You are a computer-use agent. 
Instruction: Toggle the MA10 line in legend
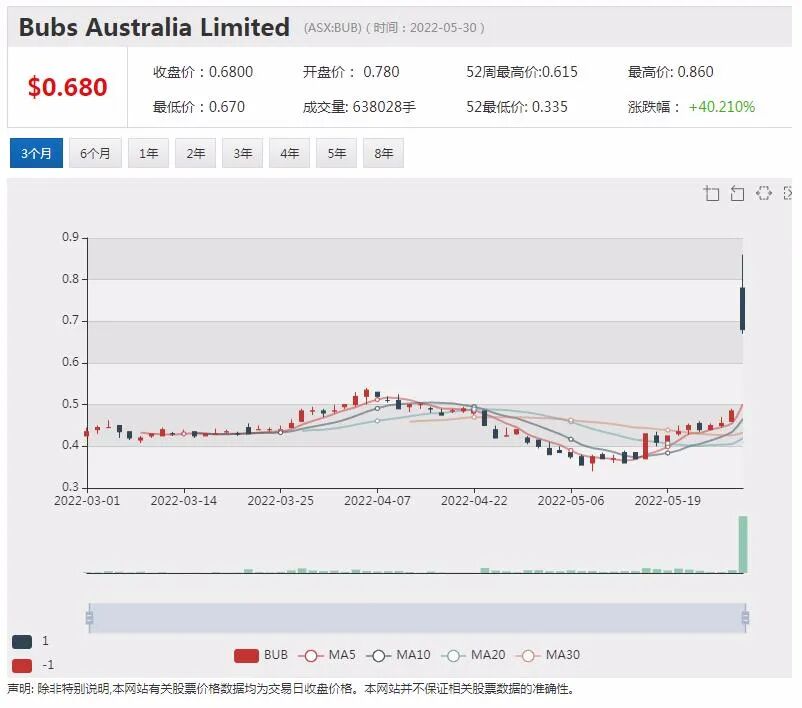point(398,655)
